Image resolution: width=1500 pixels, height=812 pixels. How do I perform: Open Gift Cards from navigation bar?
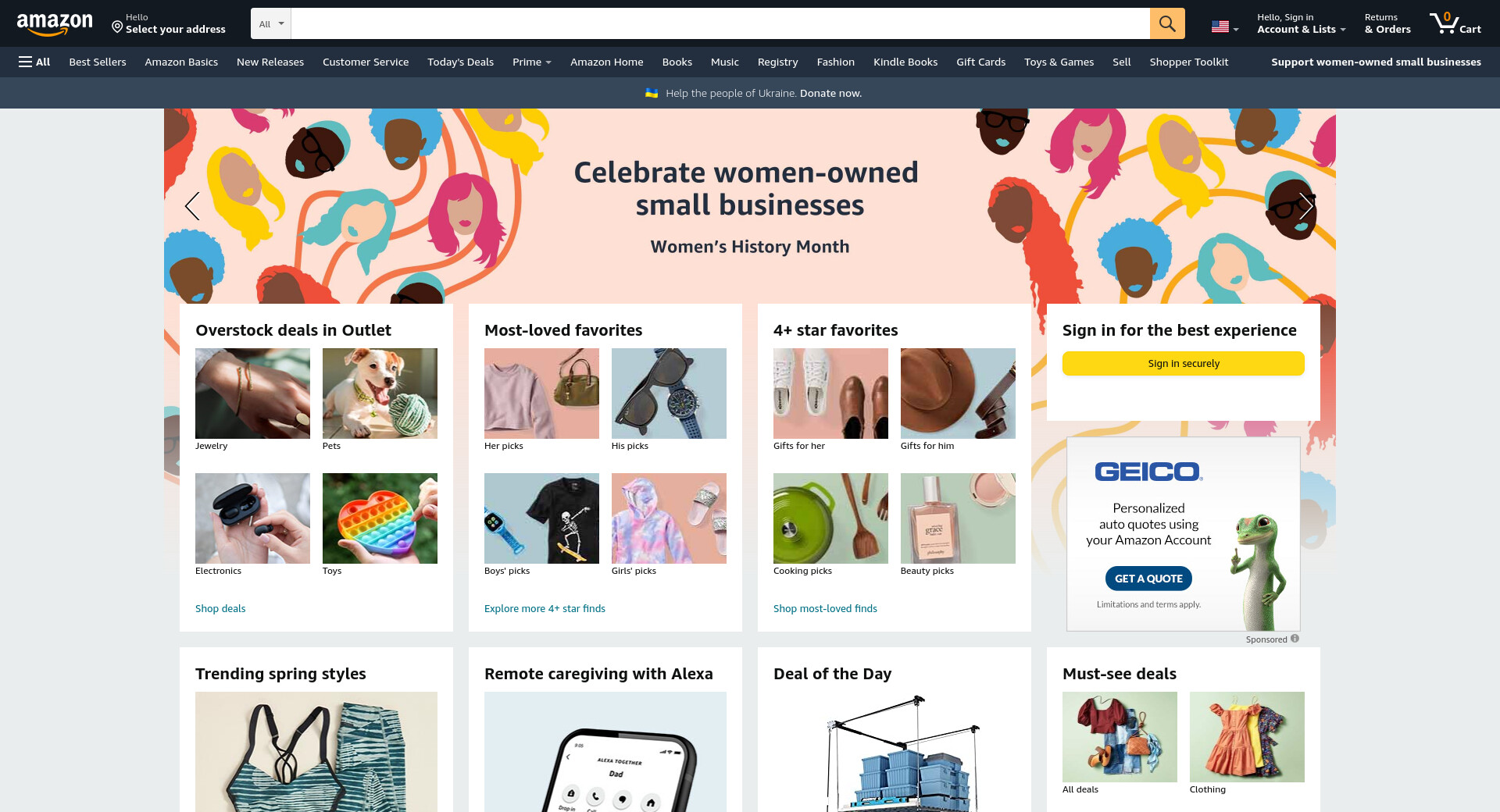(980, 62)
